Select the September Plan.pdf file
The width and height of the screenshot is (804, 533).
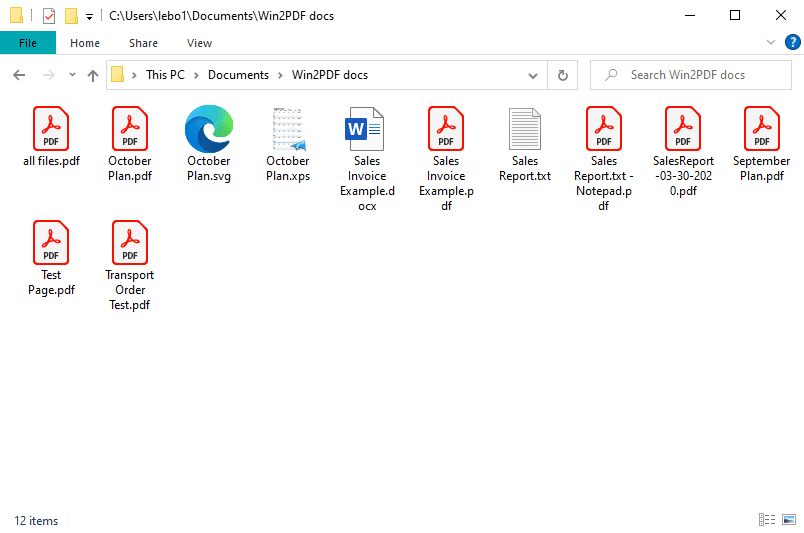click(761, 129)
